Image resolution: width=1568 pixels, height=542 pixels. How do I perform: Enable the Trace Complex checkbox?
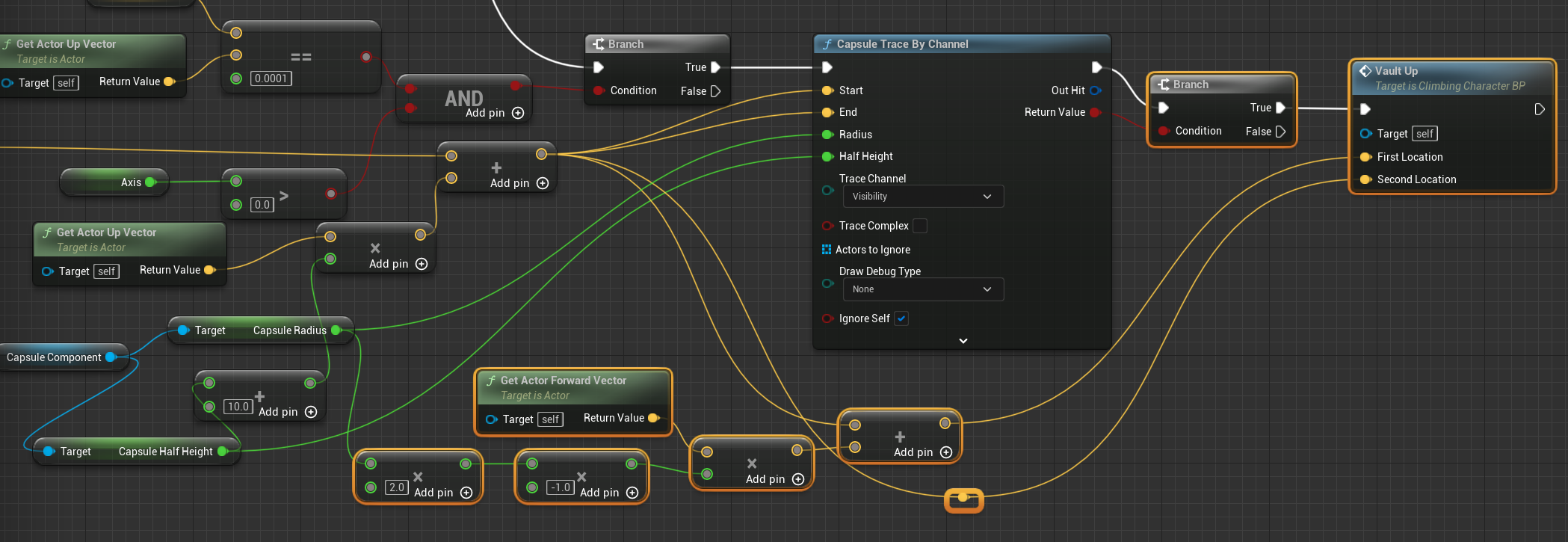(x=920, y=226)
